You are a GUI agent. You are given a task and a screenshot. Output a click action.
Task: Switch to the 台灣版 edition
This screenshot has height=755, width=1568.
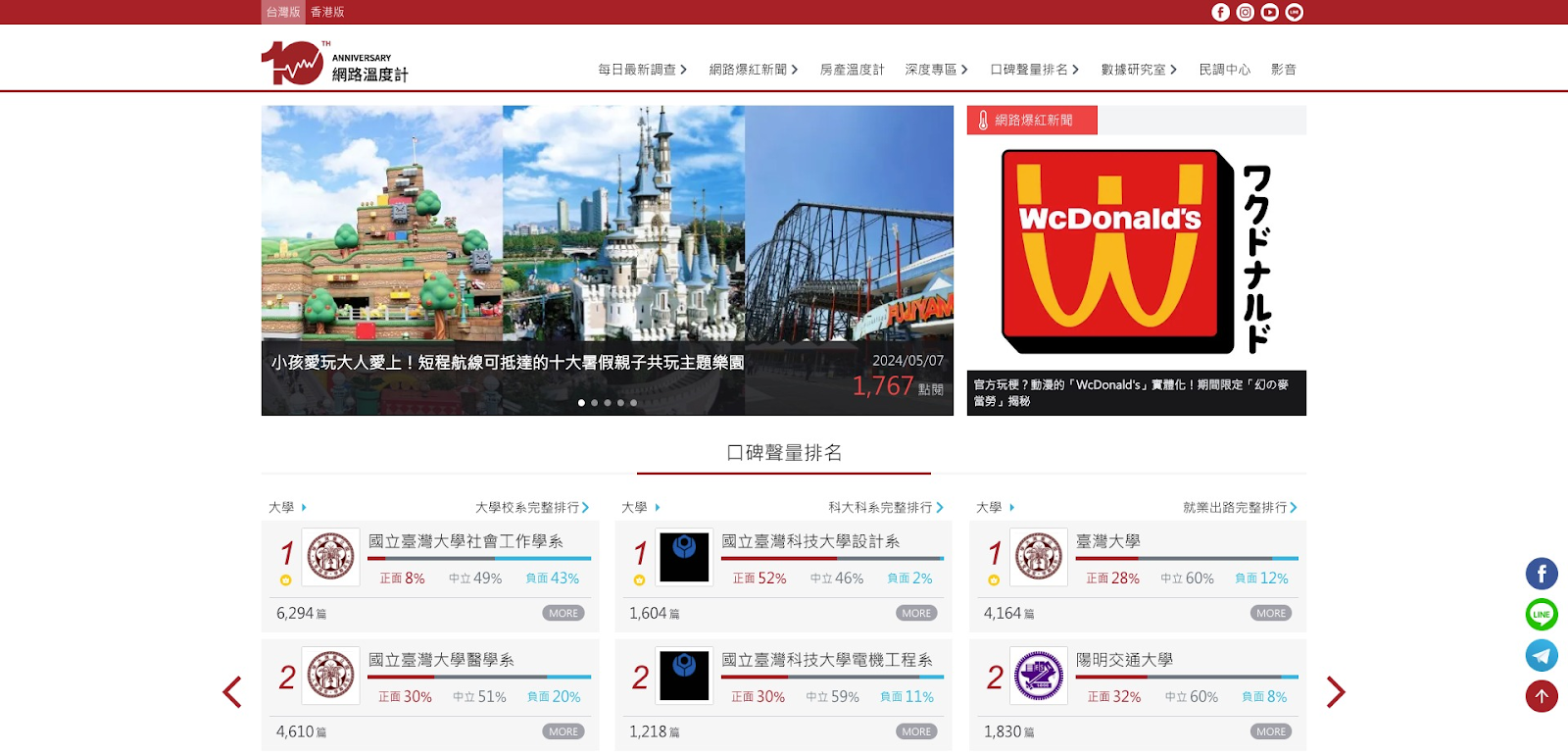click(x=283, y=12)
